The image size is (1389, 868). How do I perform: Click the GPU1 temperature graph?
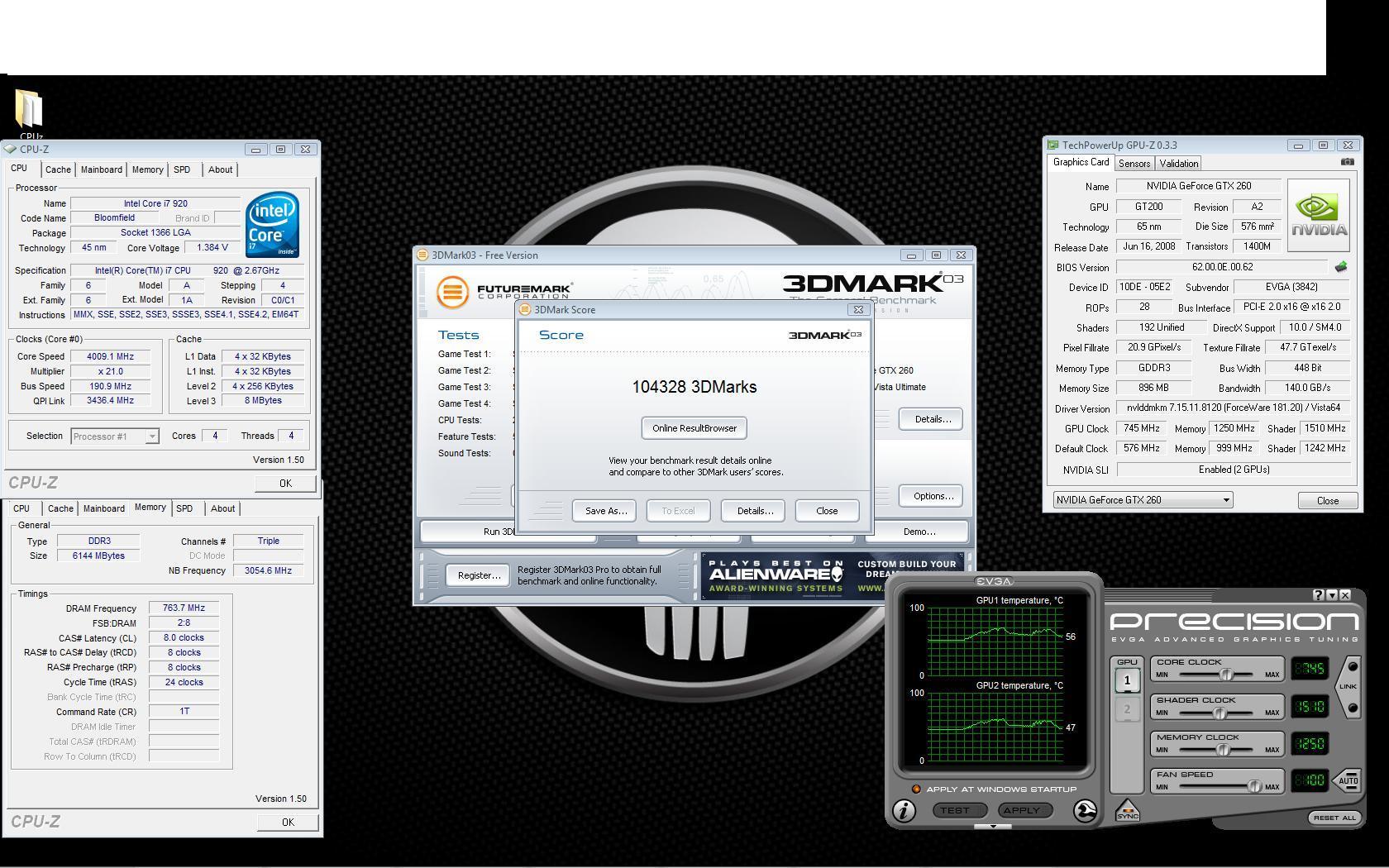pos(995,641)
